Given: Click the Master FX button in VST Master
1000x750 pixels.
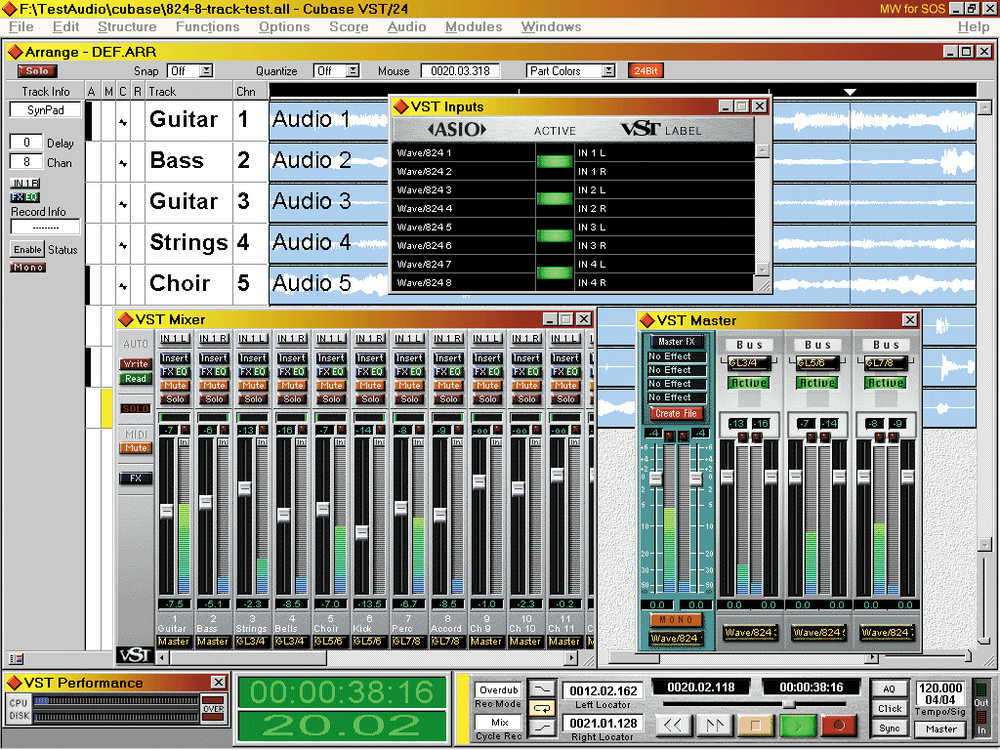Looking at the screenshot, I should (677, 341).
